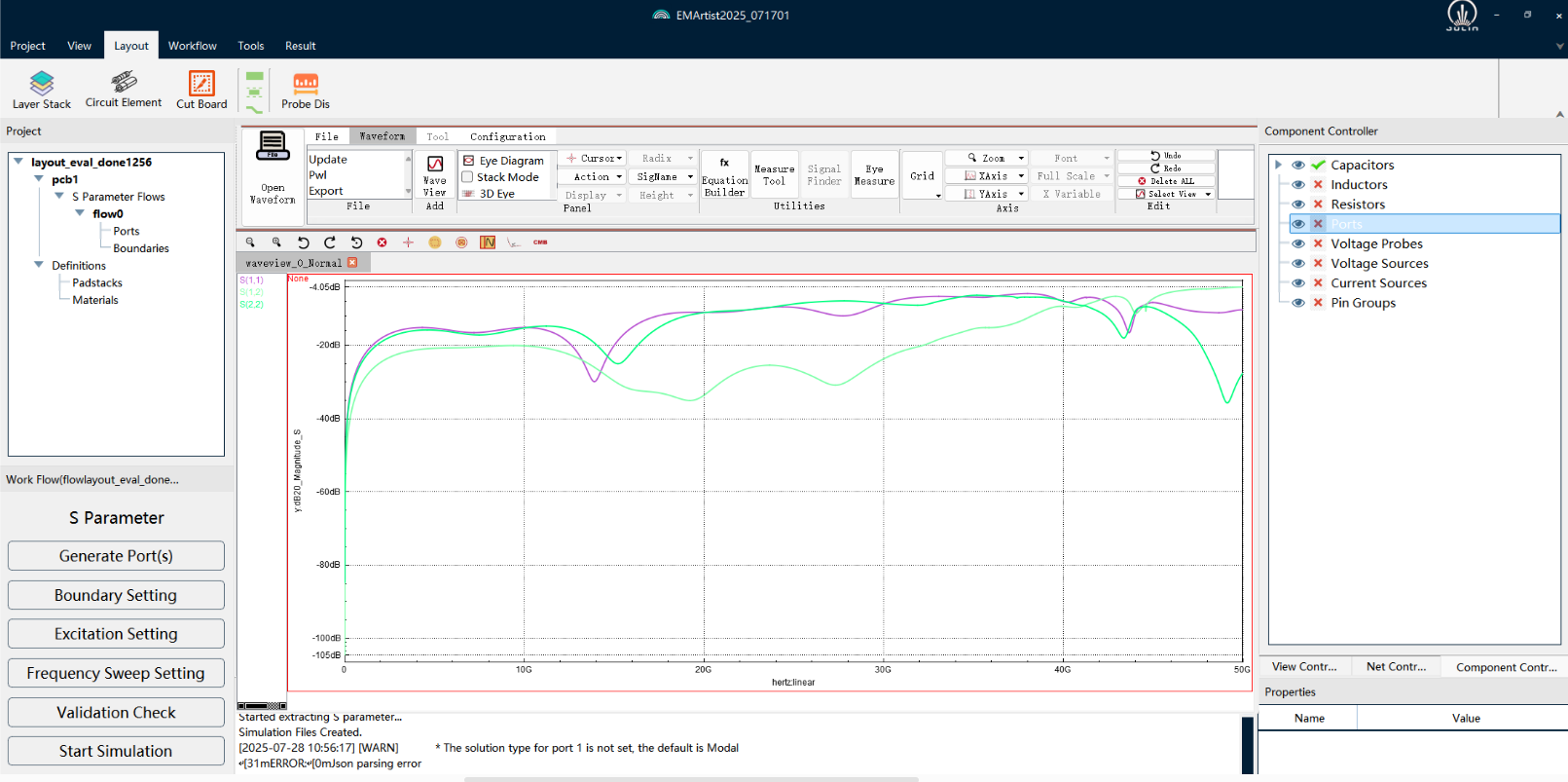1568x782 pixels.
Task: Click Start Simulation button
Action: (x=116, y=751)
